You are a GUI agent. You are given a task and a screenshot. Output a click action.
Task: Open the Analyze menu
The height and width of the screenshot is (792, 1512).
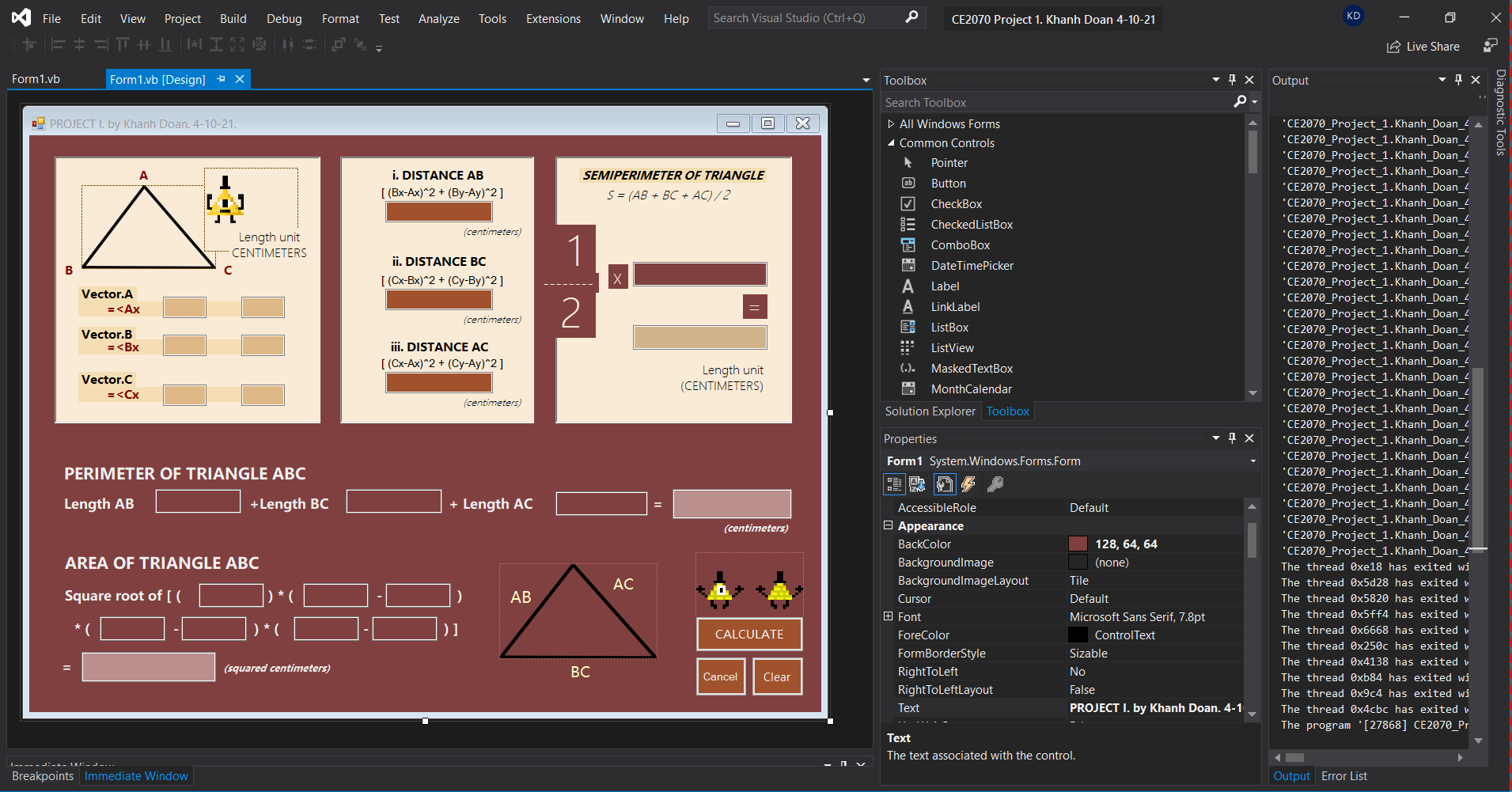tap(439, 18)
